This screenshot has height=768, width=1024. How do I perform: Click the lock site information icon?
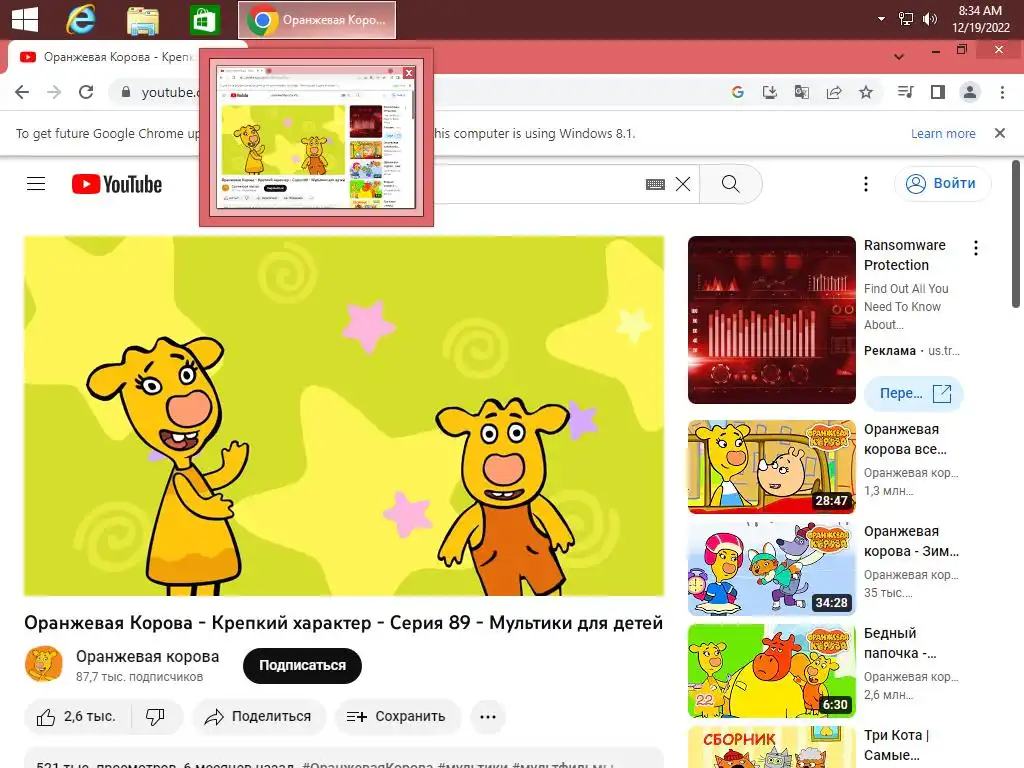click(x=126, y=92)
